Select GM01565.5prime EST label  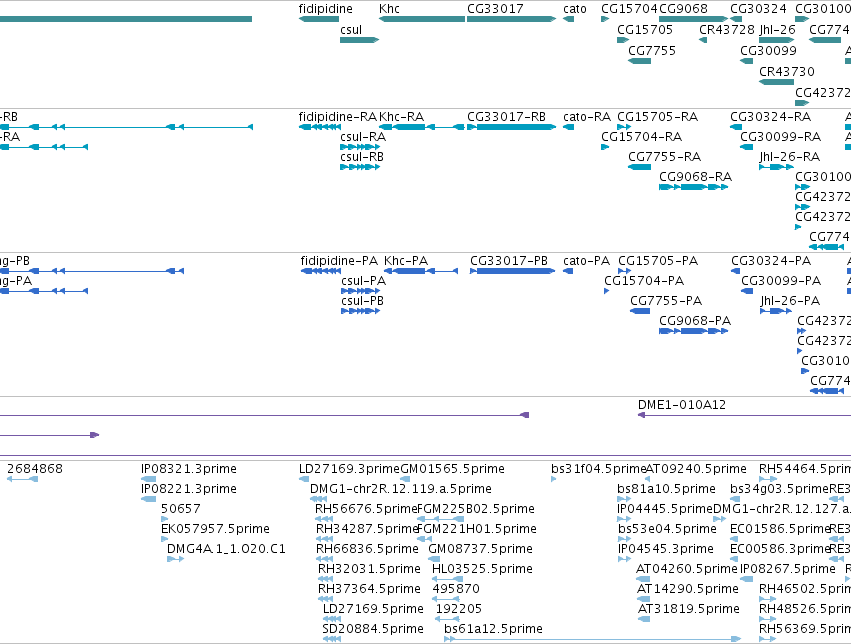(452, 469)
